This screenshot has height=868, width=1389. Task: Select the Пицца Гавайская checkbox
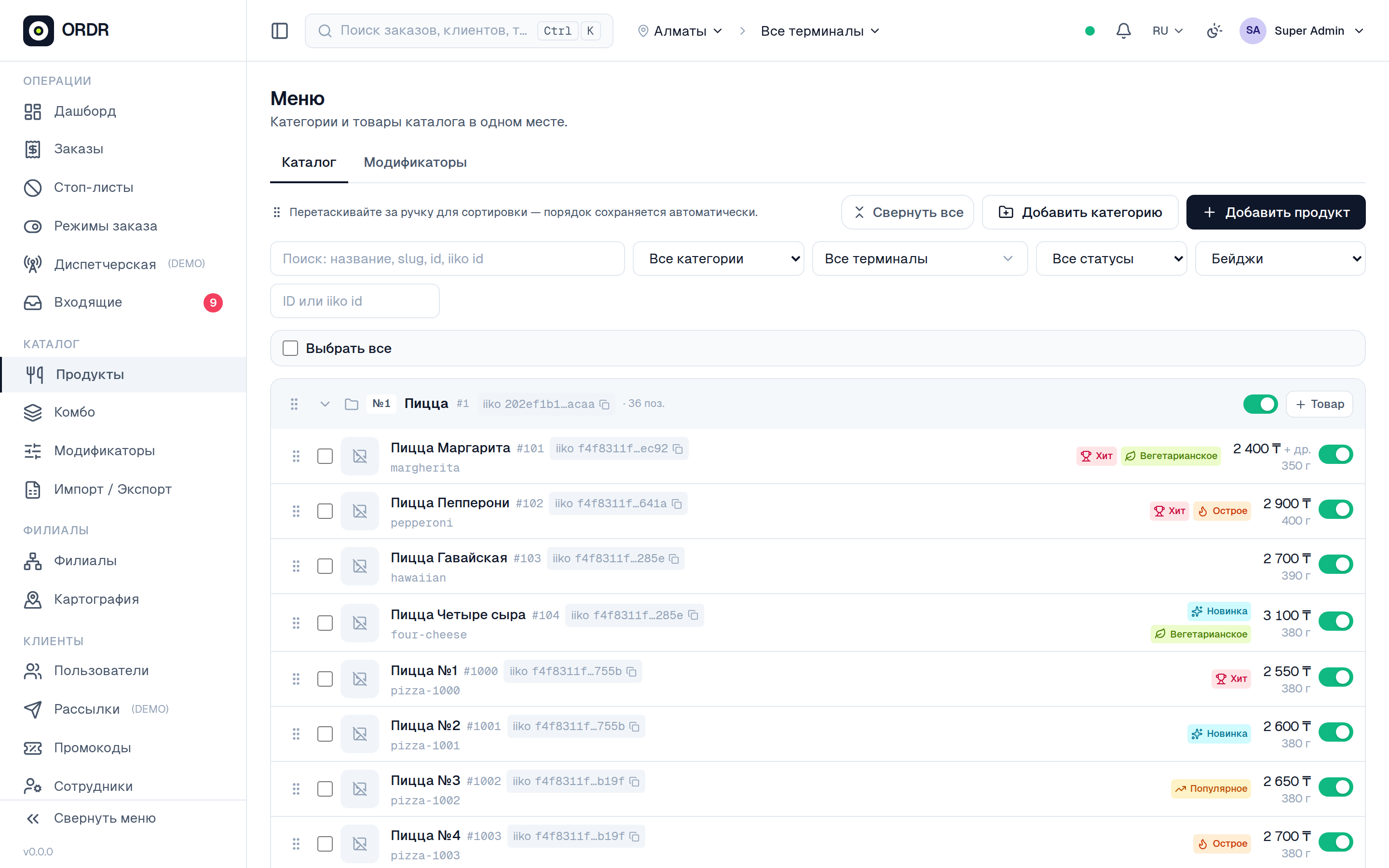[x=325, y=566]
